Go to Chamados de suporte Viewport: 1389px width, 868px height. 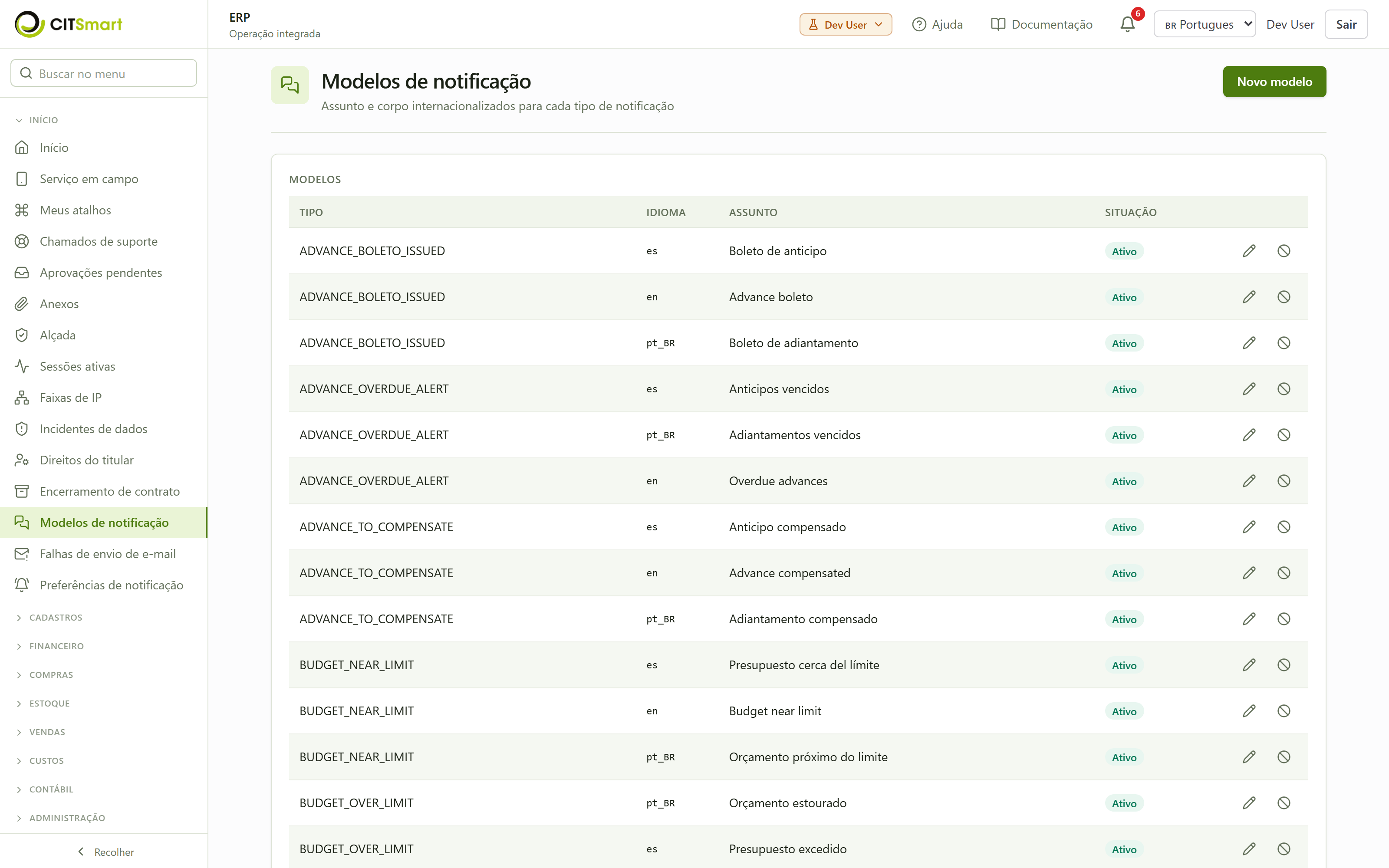coord(103,242)
